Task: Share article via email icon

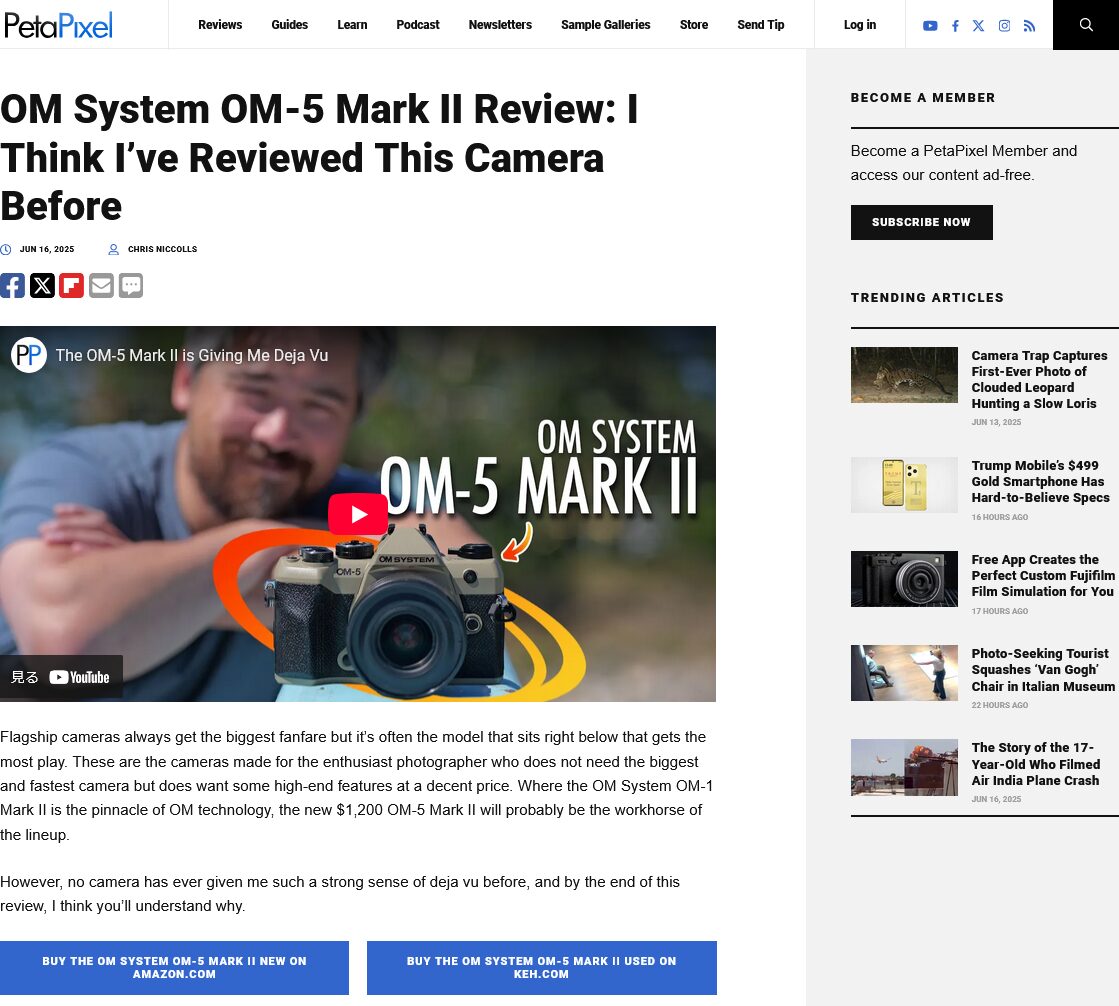Action: [x=101, y=285]
